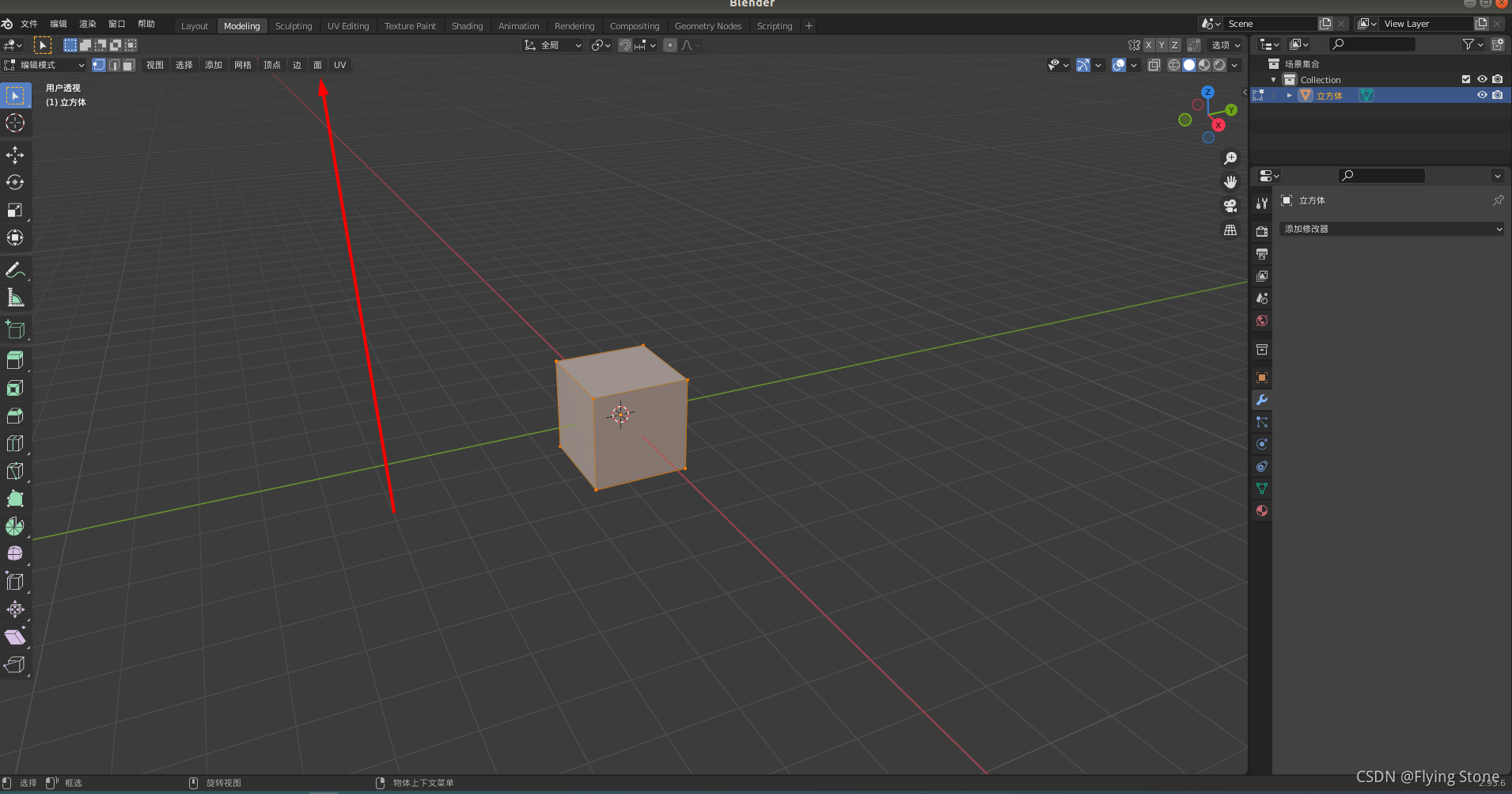Image resolution: width=1512 pixels, height=794 pixels.
Task: Click the pan view hand icon
Action: (1230, 182)
